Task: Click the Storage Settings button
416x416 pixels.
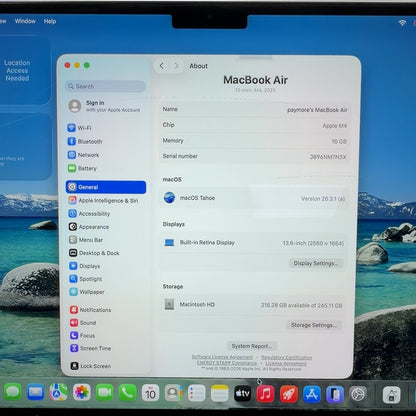Action: [313, 325]
